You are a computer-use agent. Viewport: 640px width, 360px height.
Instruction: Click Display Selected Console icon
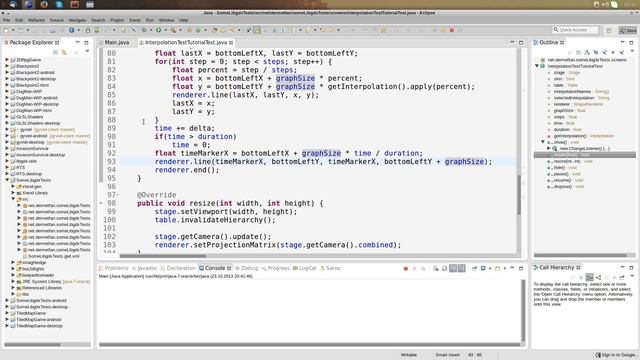(x=483, y=268)
